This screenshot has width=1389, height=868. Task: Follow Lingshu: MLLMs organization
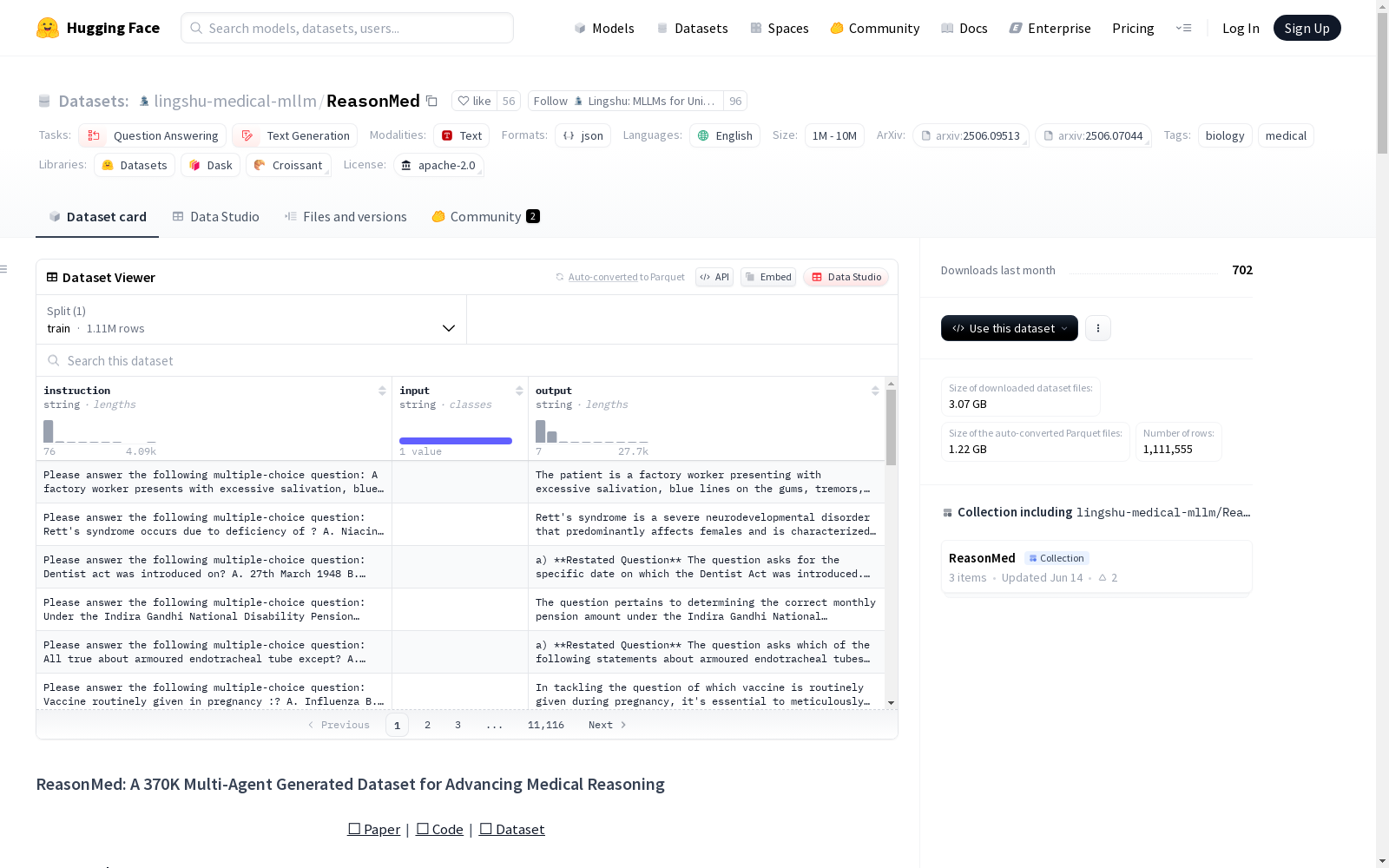[626, 101]
